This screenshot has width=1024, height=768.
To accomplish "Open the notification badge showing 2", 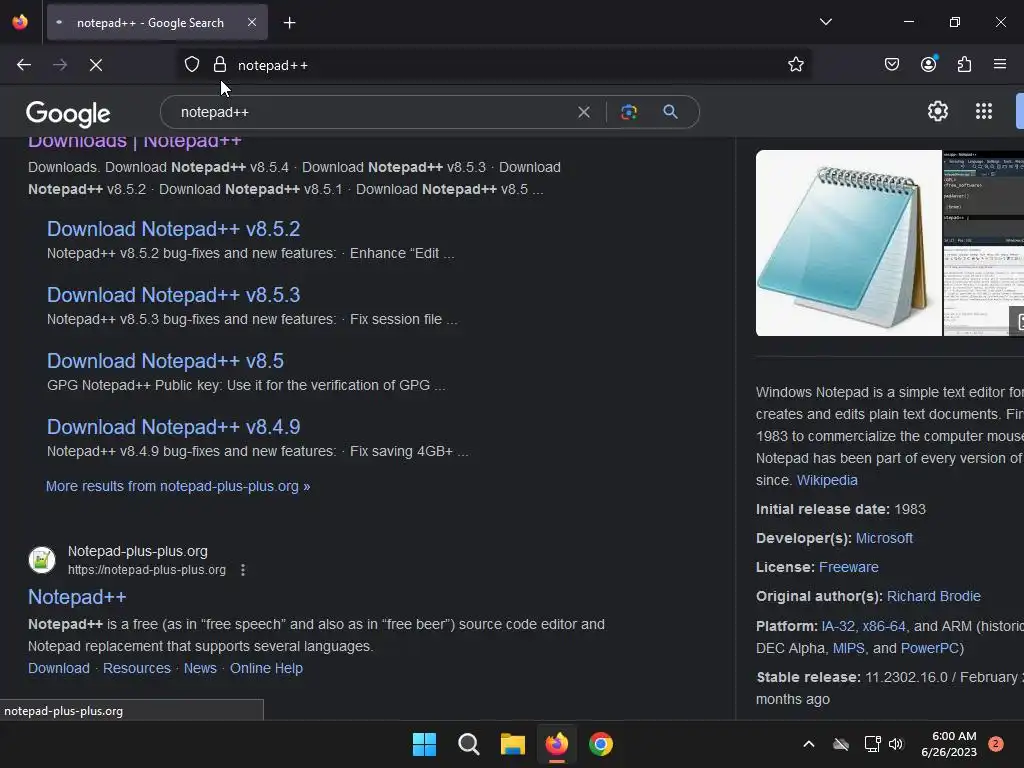I will pos(995,744).
